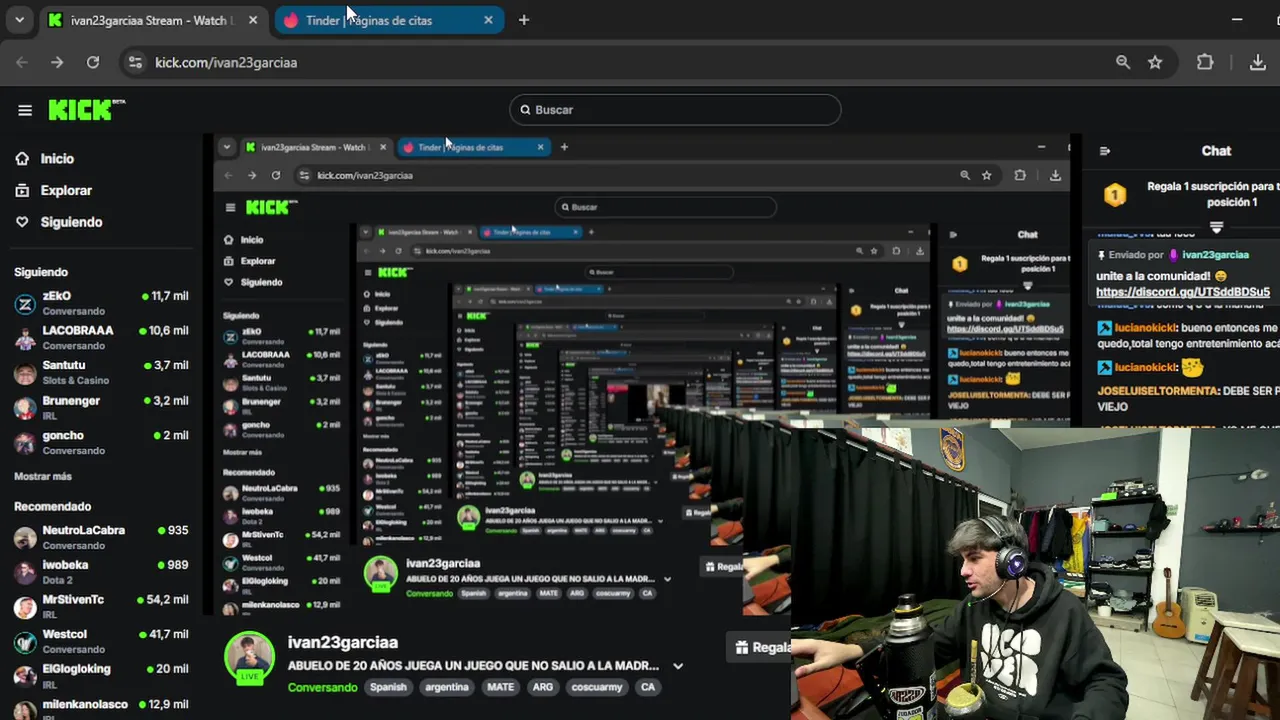The height and width of the screenshot is (720, 1280).
Task: Reload the current page
Action: (93, 62)
